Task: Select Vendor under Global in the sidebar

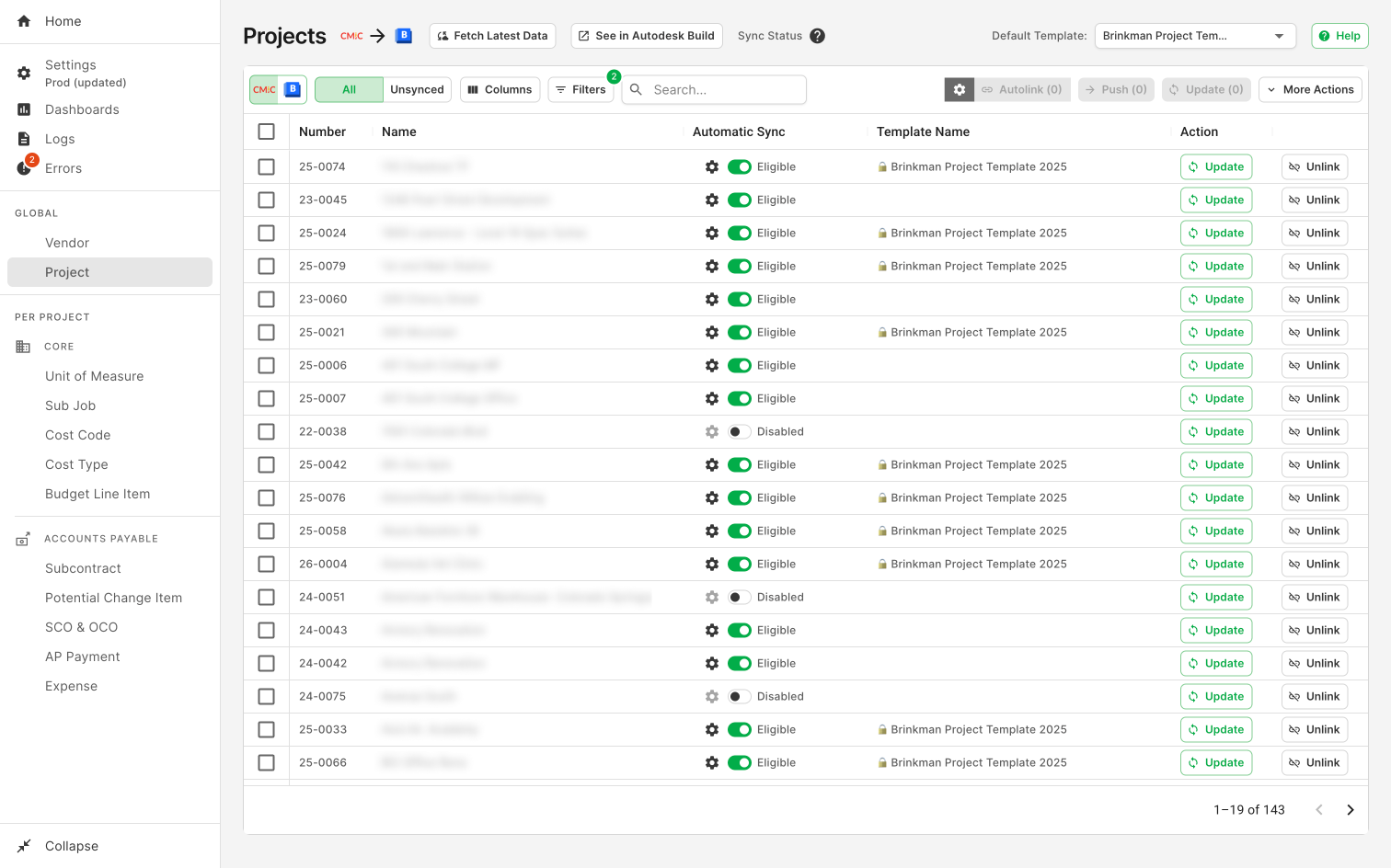Action: 67,243
